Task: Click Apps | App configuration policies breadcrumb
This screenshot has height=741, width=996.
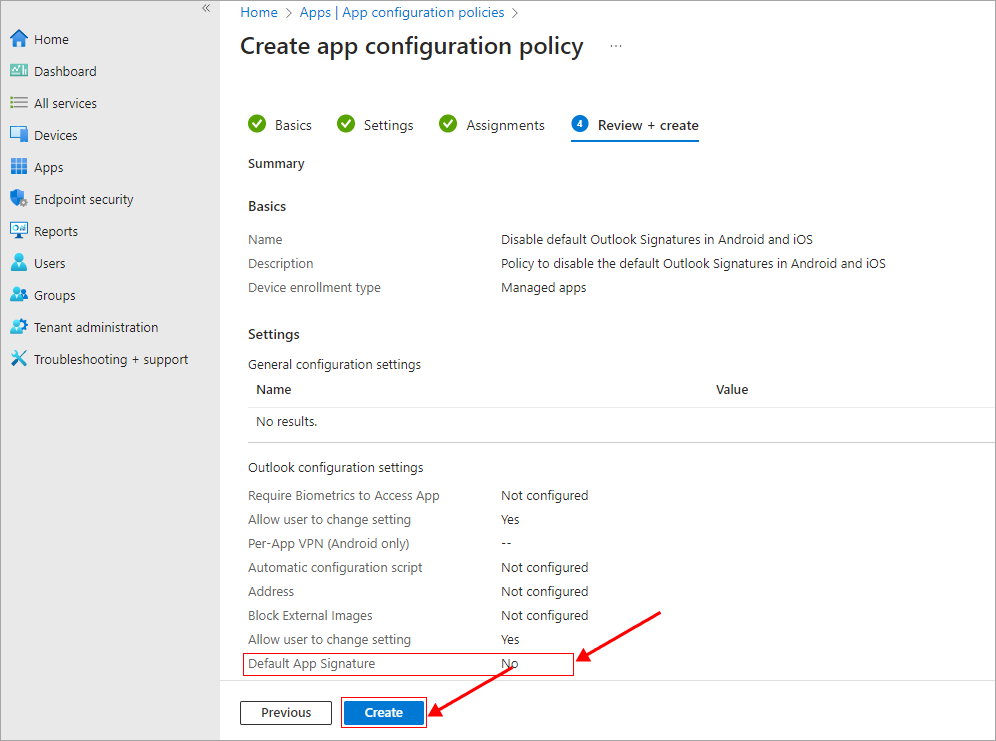Action: coord(402,13)
